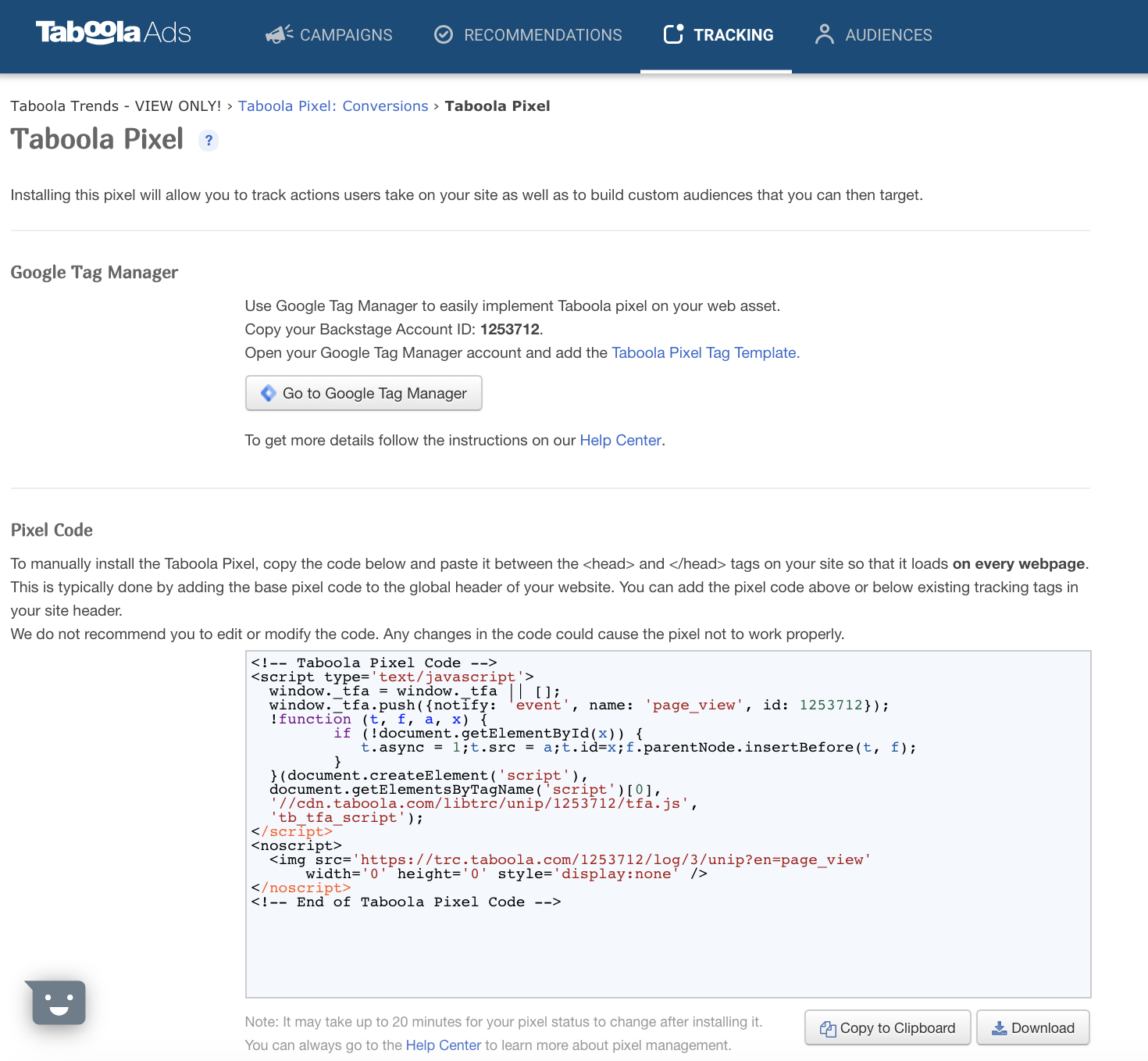Click the '<!-- Taboola Pixel Code -->' comment line
This screenshot has height=1061, width=1148.
pyautogui.click(x=374, y=663)
